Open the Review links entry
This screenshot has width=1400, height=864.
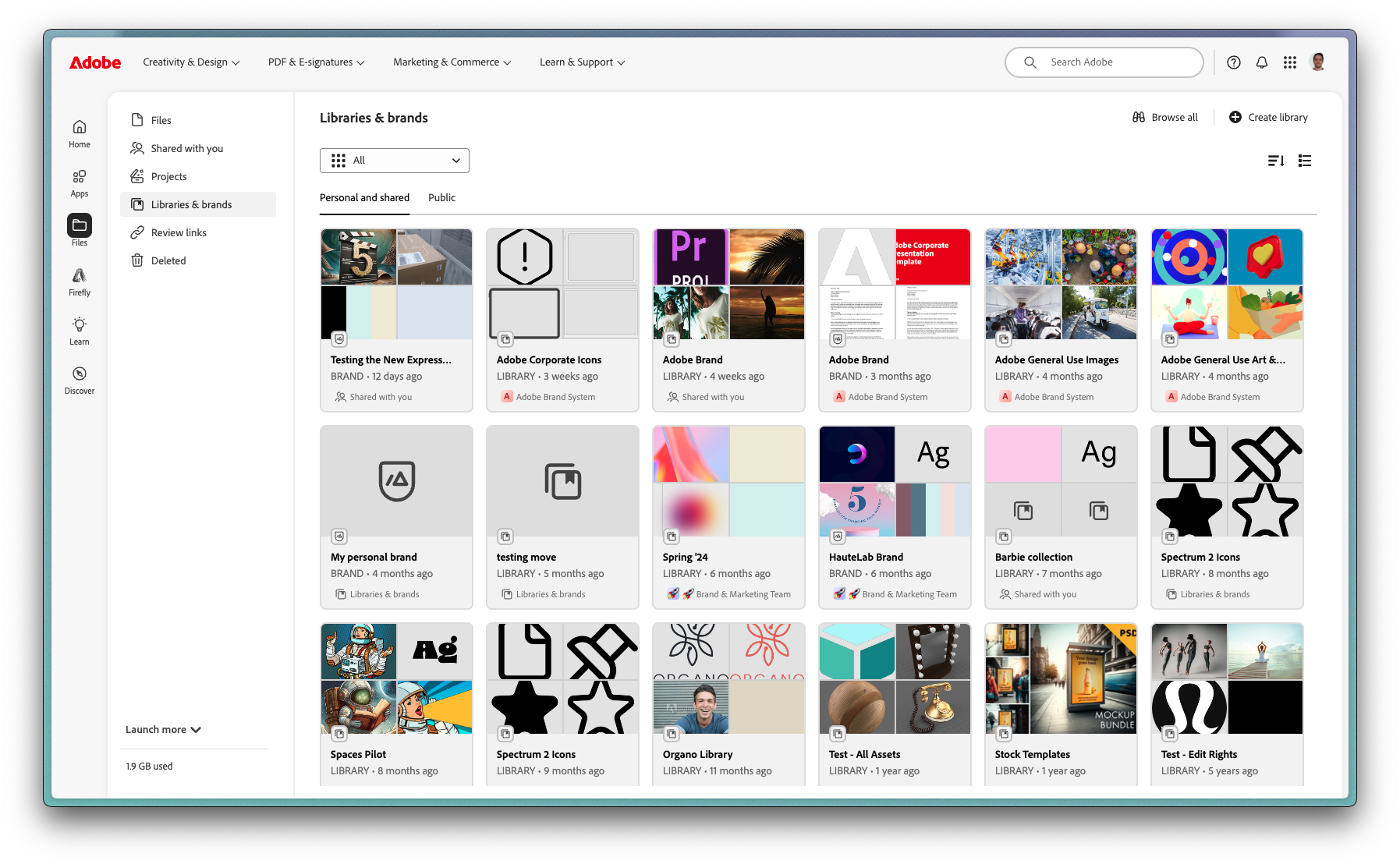[198, 232]
